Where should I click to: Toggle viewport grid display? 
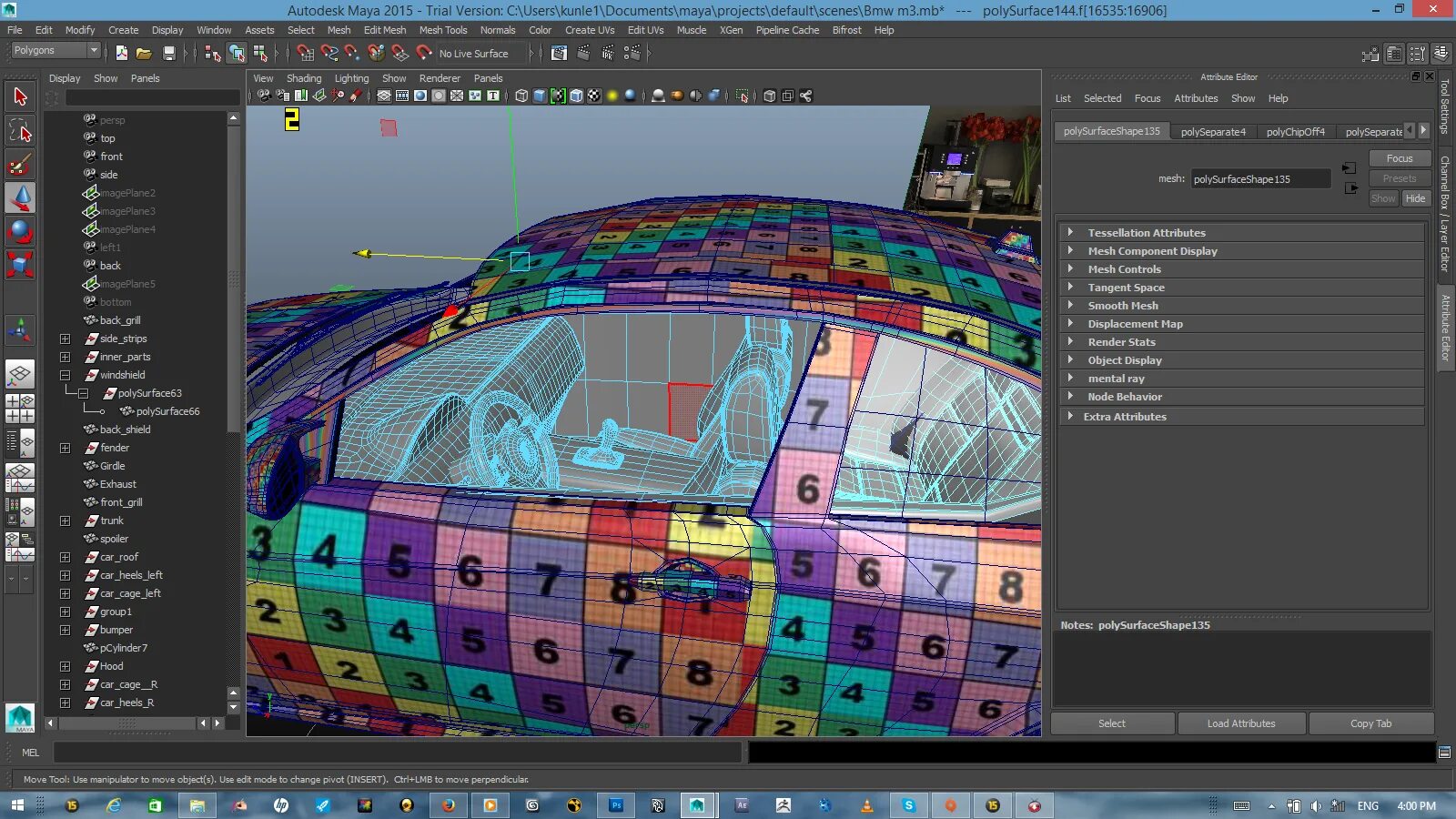(384, 96)
